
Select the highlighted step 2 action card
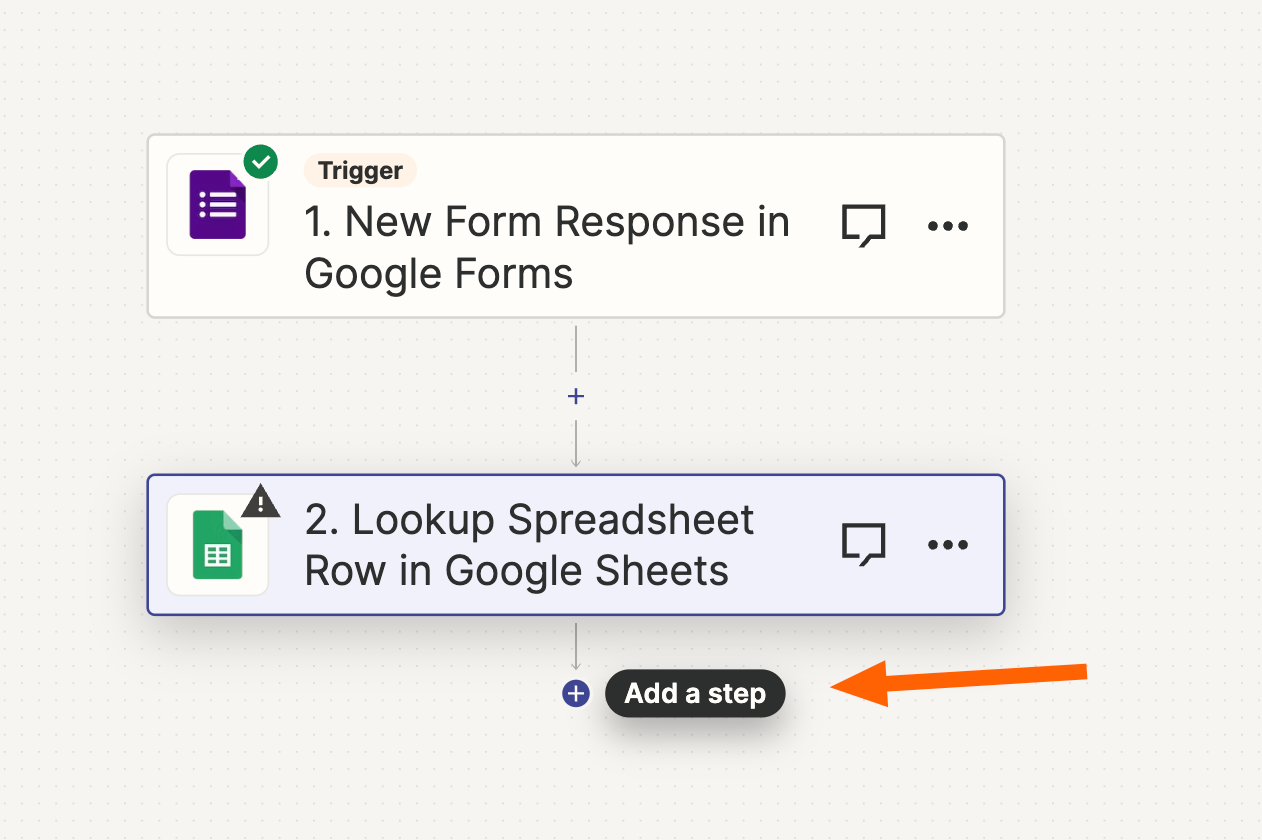(576, 545)
